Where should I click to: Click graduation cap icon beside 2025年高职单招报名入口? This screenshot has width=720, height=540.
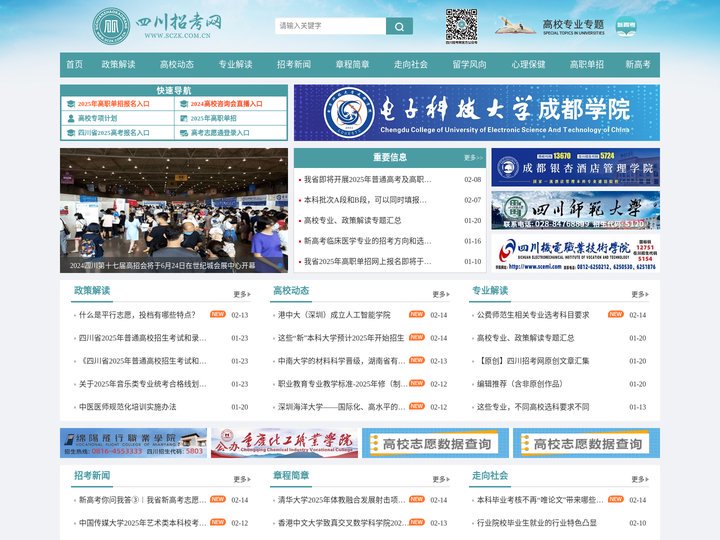[71, 104]
